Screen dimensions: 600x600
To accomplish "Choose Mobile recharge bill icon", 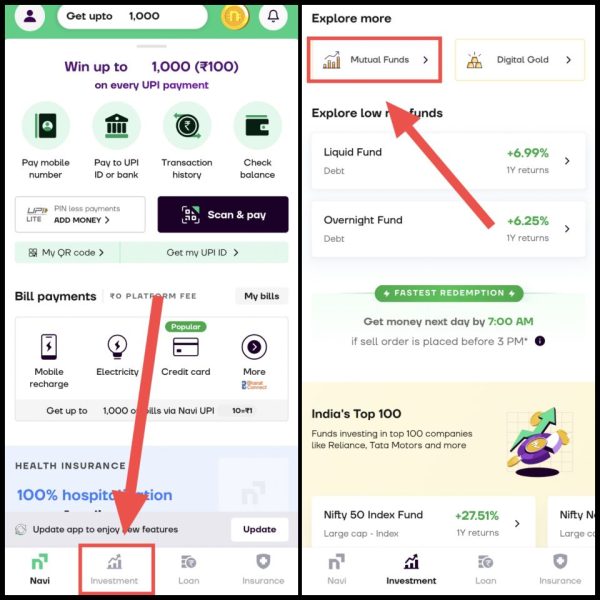I will (49, 347).
